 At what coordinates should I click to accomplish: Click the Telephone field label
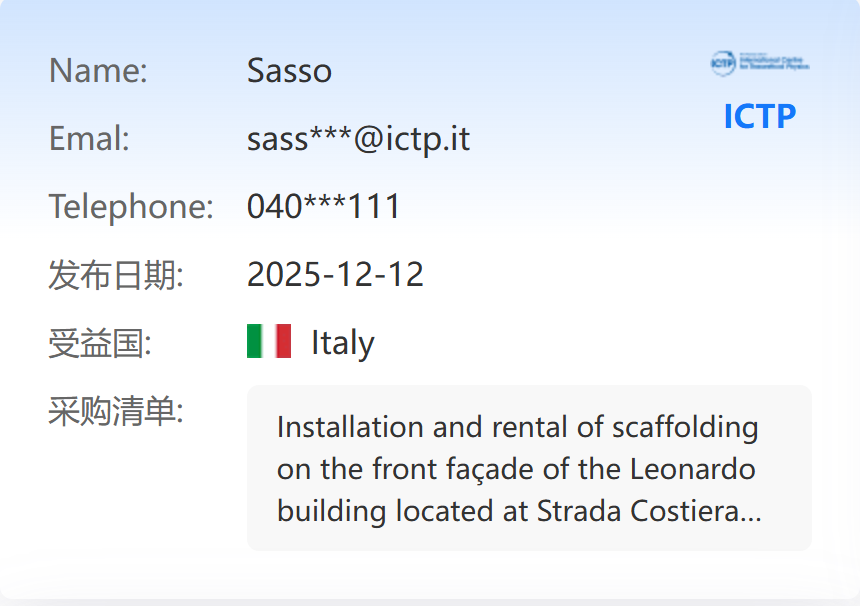[x=131, y=206]
